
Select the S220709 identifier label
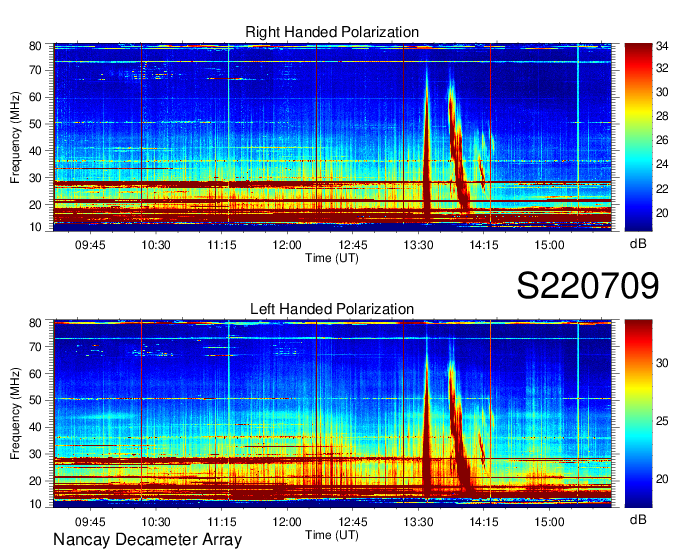tap(588, 286)
